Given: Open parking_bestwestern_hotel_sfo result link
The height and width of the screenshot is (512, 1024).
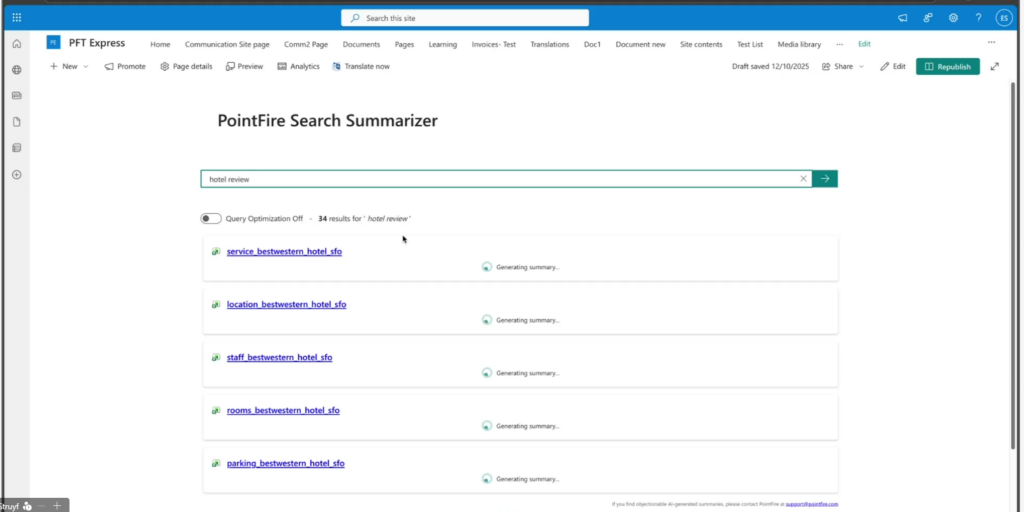Looking at the screenshot, I should click(x=285, y=463).
